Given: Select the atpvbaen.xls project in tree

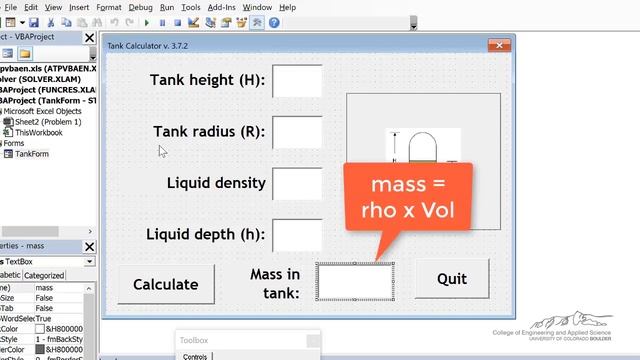Looking at the screenshot, I should tap(48, 69).
